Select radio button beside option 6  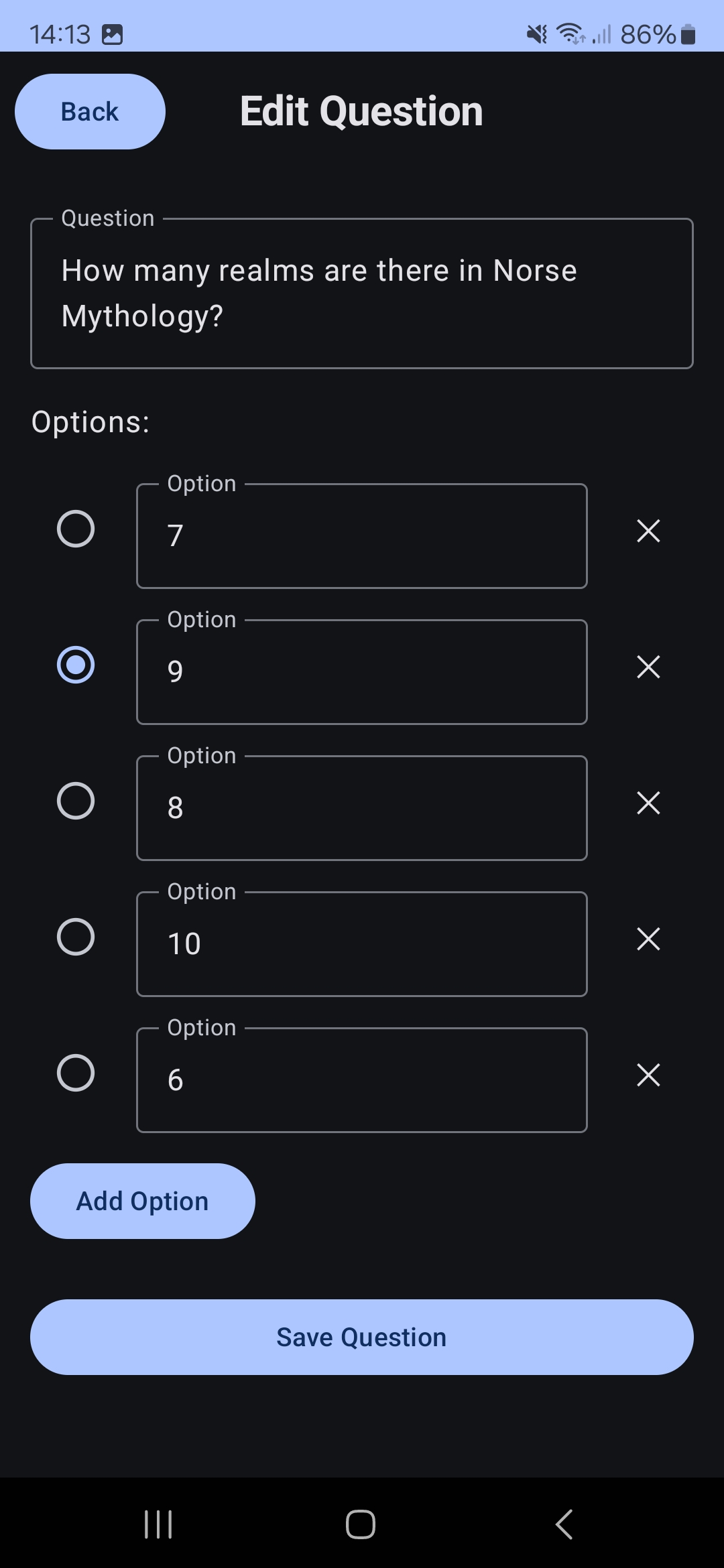click(76, 1073)
